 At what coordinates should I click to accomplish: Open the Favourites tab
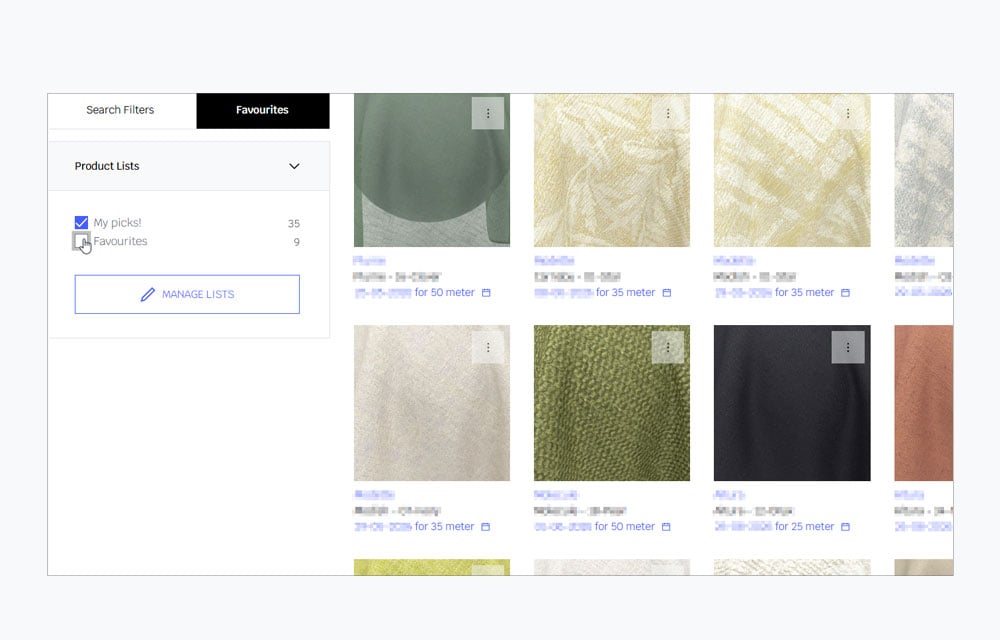pyautogui.click(x=263, y=110)
